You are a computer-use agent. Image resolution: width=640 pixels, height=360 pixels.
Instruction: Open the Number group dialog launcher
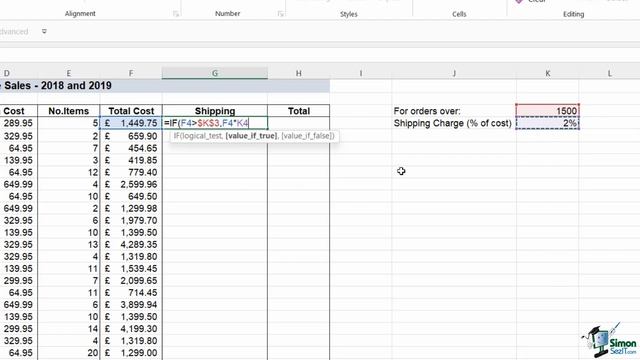[x=281, y=14]
